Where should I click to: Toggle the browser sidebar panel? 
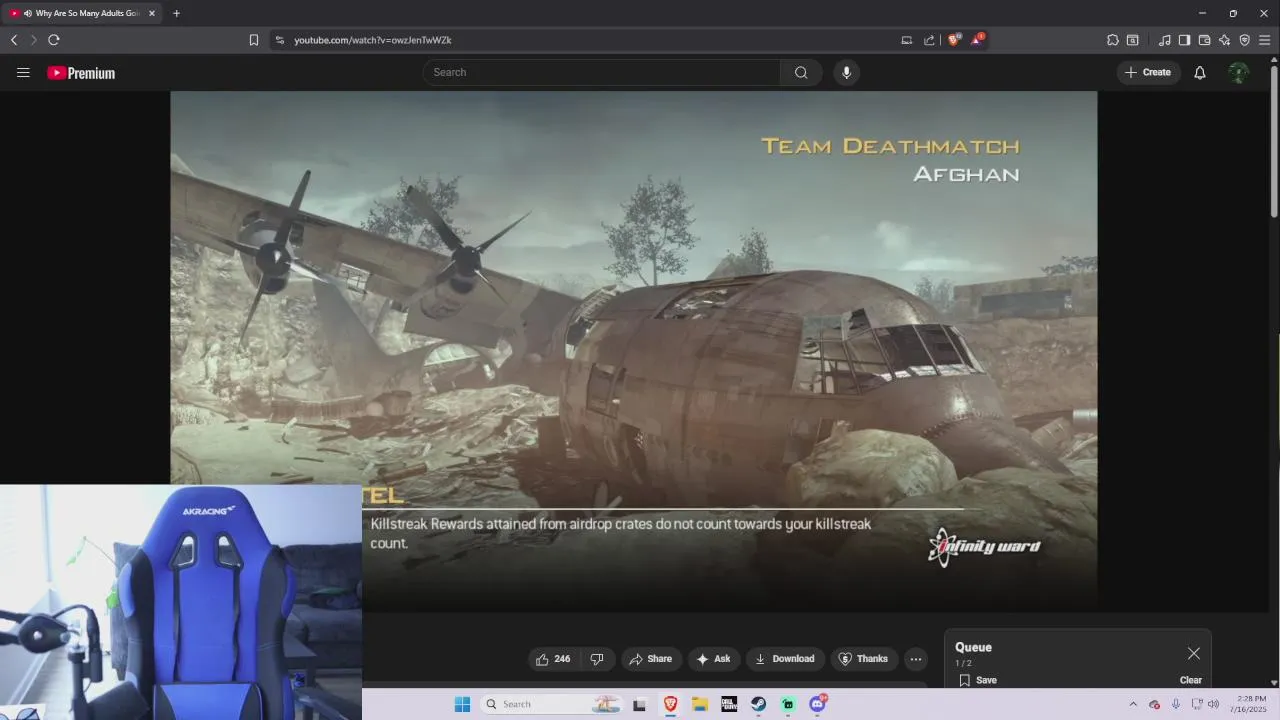(x=1184, y=40)
